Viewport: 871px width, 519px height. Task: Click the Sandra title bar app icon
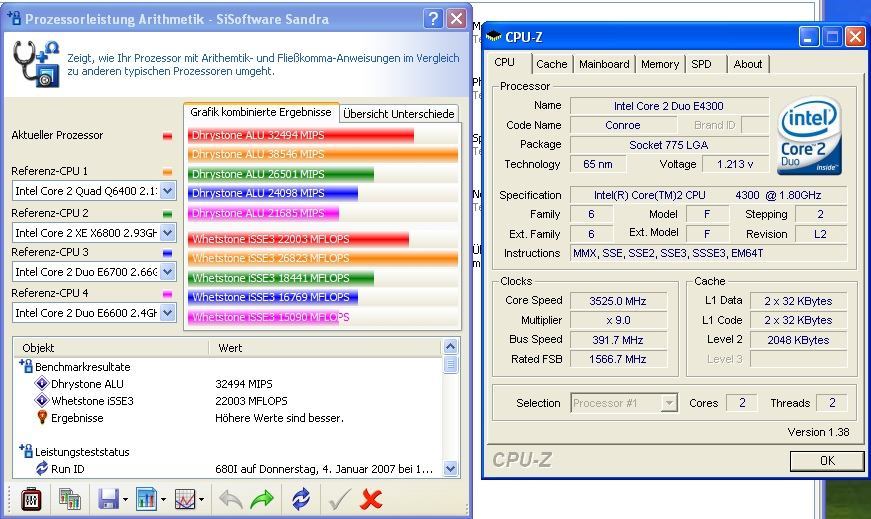click(14, 18)
